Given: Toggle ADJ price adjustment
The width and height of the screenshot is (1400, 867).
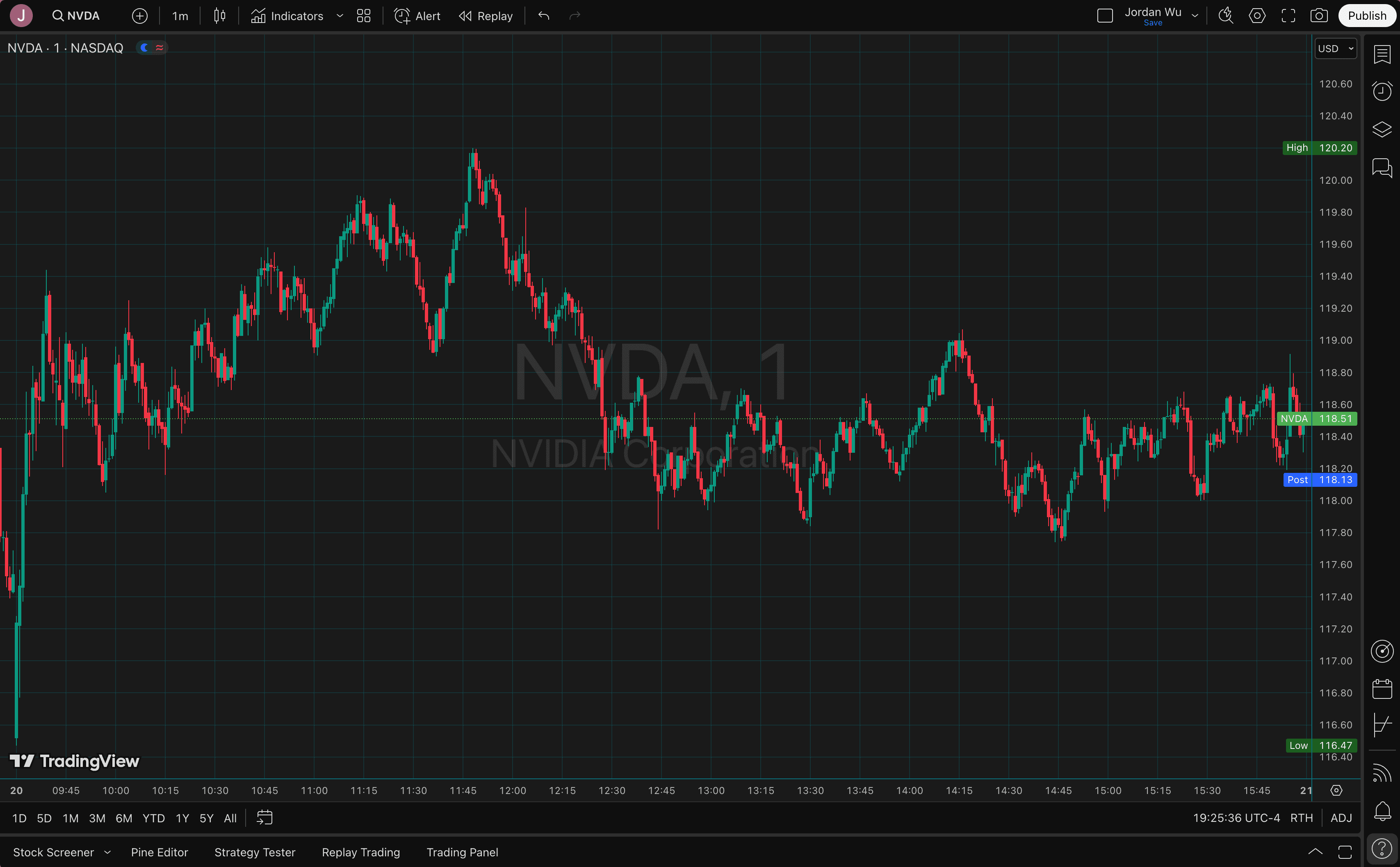Looking at the screenshot, I should (x=1341, y=818).
